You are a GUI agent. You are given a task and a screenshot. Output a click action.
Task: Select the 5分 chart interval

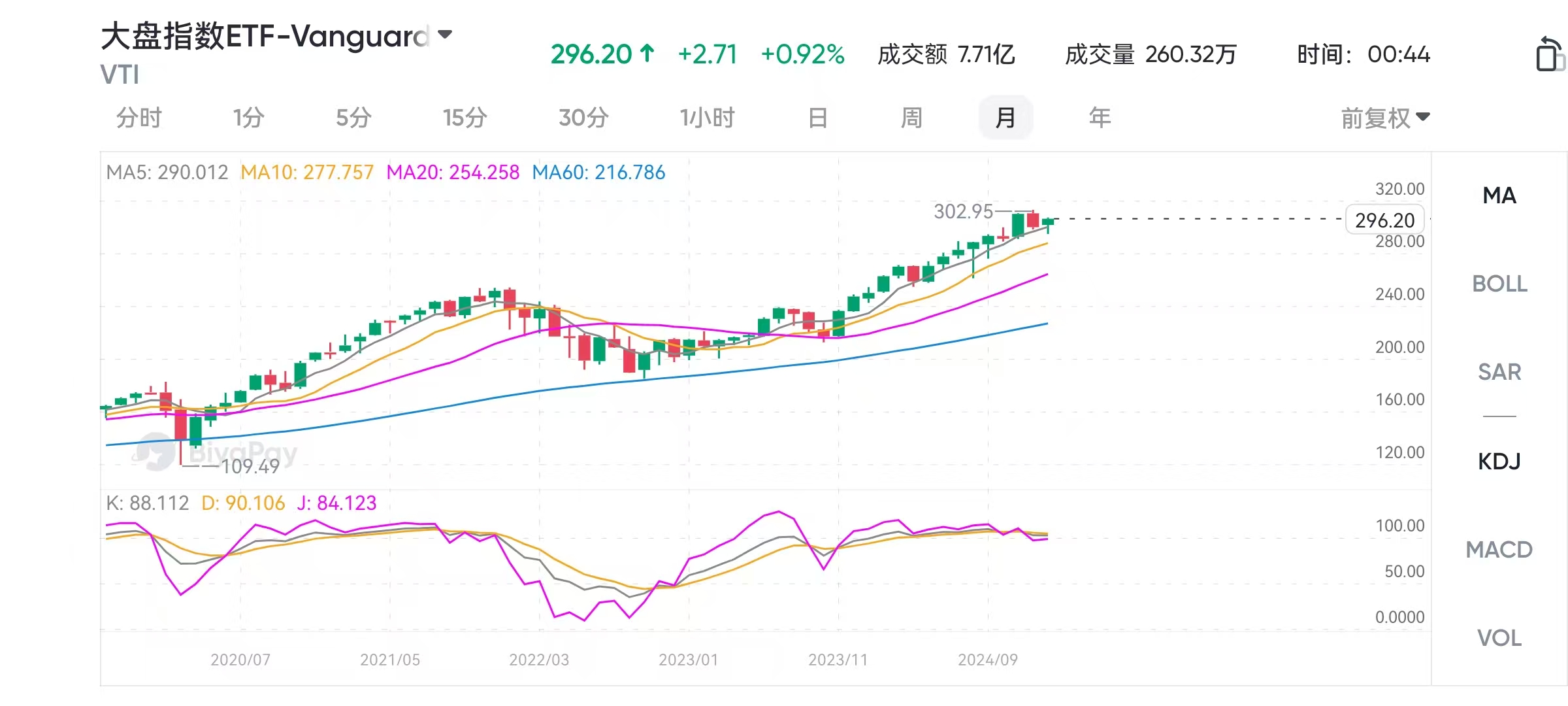pos(353,118)
